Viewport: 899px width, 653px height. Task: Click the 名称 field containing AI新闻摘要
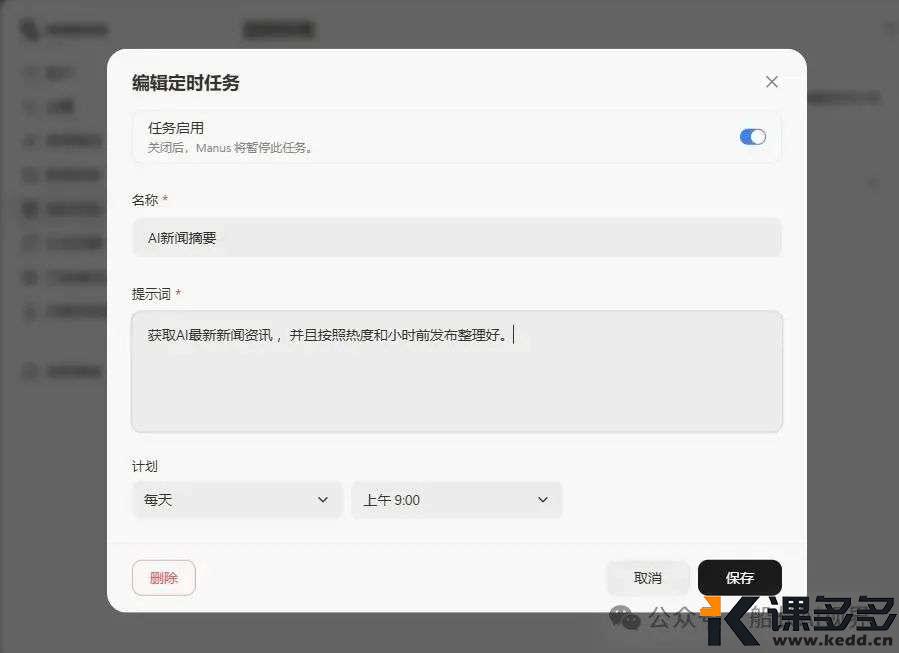point(457,238)
